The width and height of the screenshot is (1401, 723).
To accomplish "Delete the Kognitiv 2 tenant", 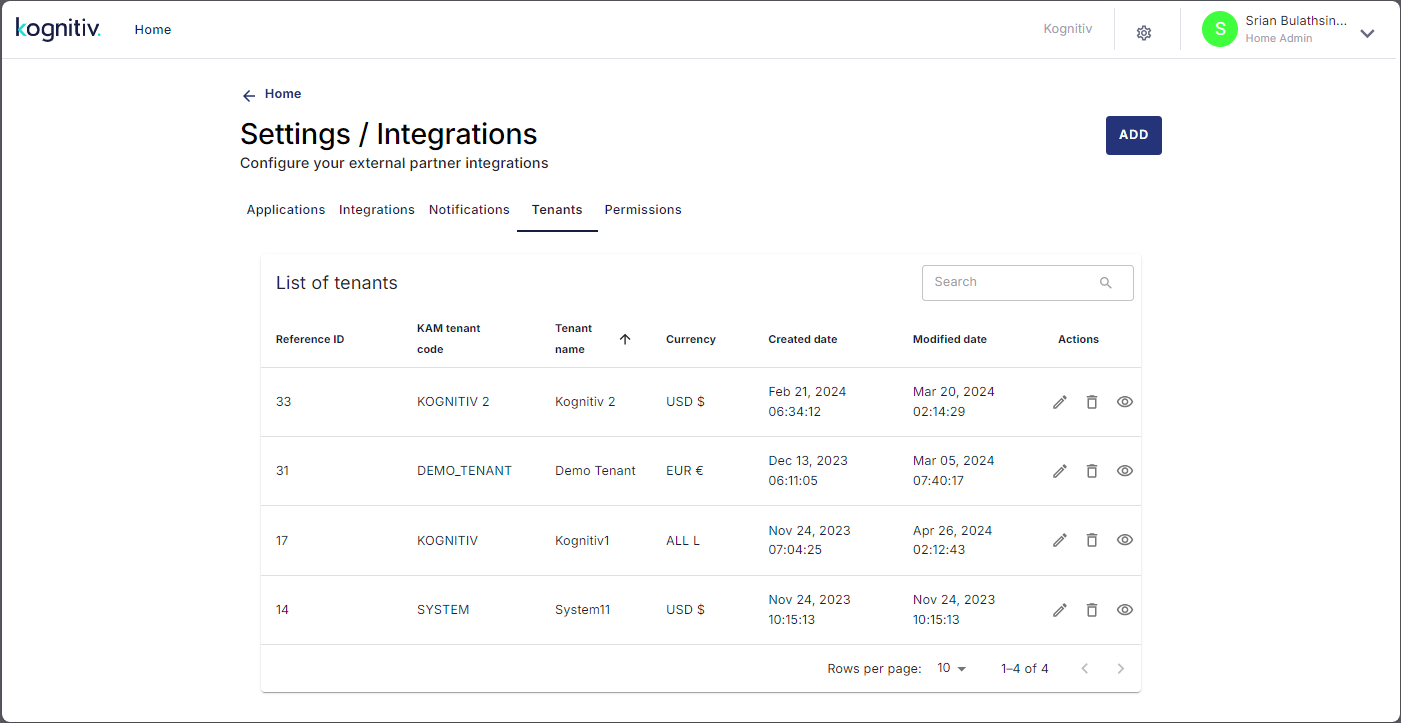I will coord(1092,402).
